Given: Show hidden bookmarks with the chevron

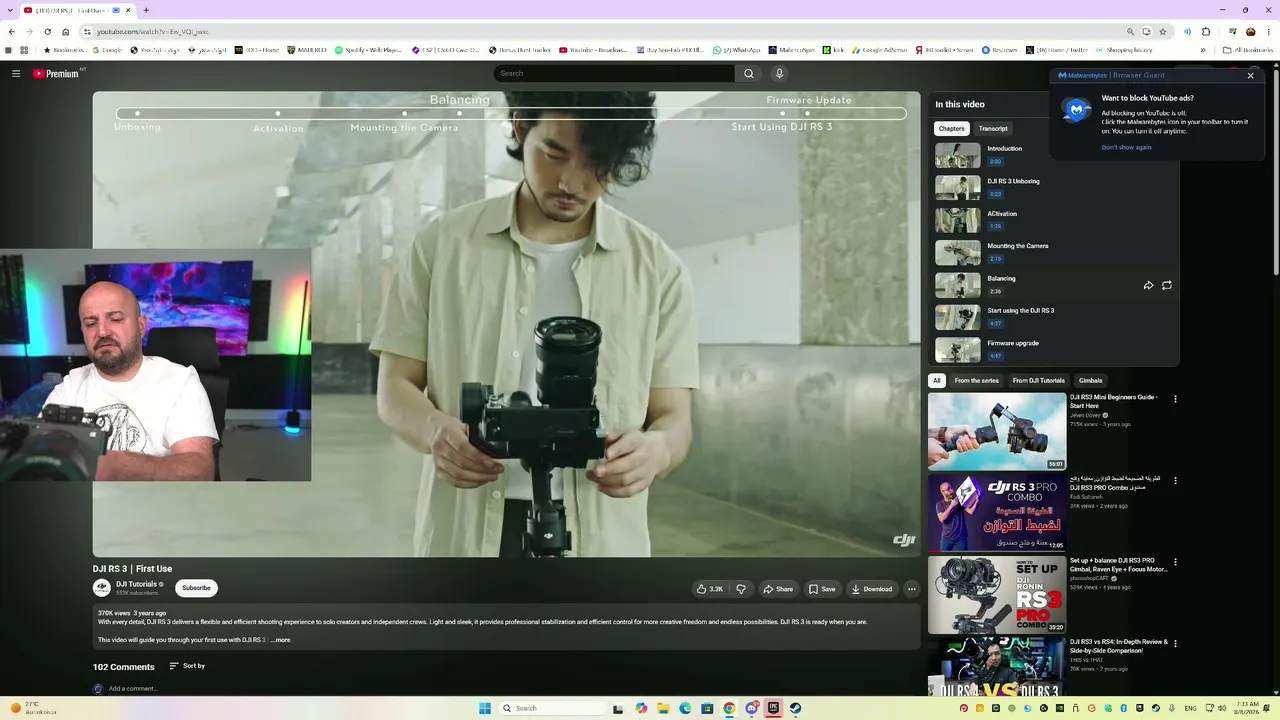Looking at the screenshot, I should point(1203,50).
